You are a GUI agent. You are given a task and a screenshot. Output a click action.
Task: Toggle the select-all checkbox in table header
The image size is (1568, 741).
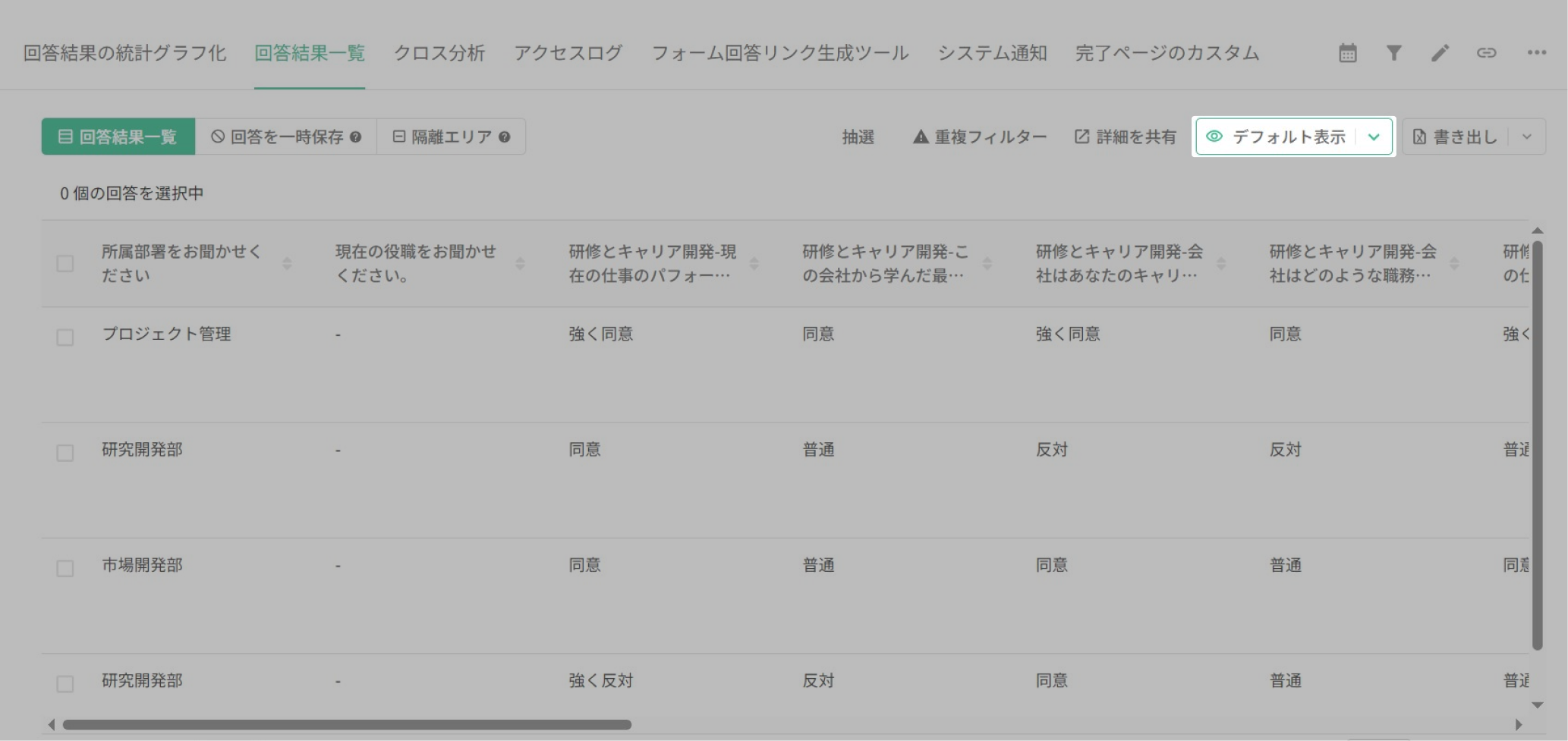point(65,264)
